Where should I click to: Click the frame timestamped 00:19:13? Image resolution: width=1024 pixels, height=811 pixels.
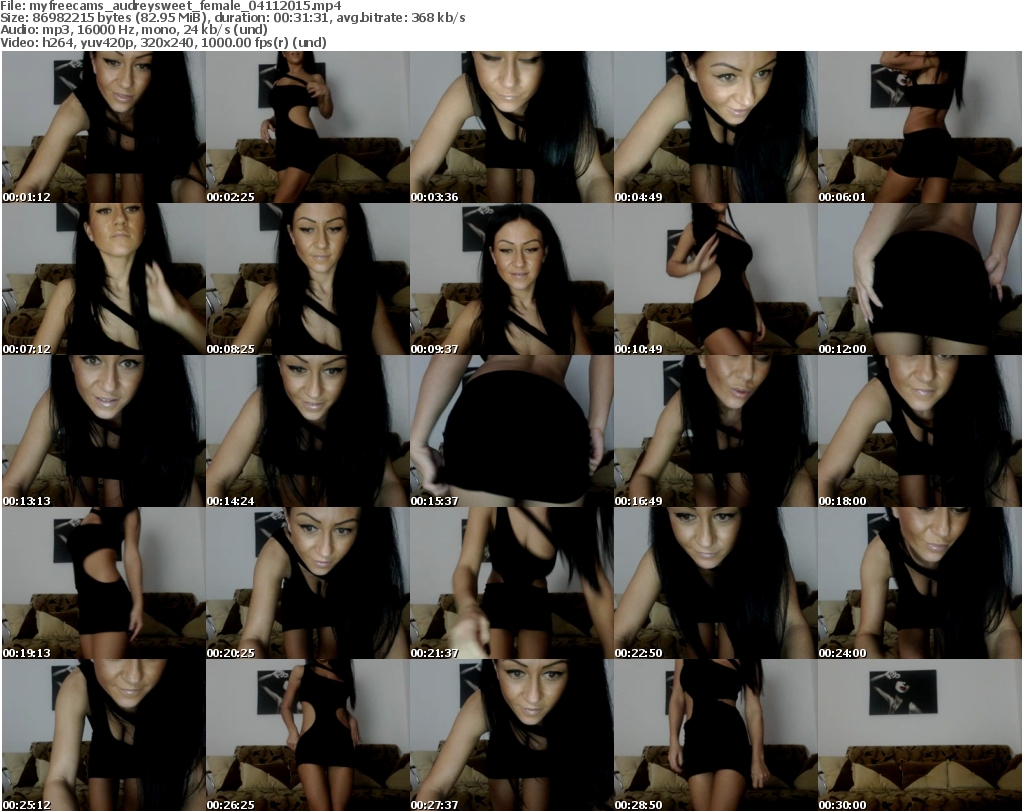pos(103,583)
